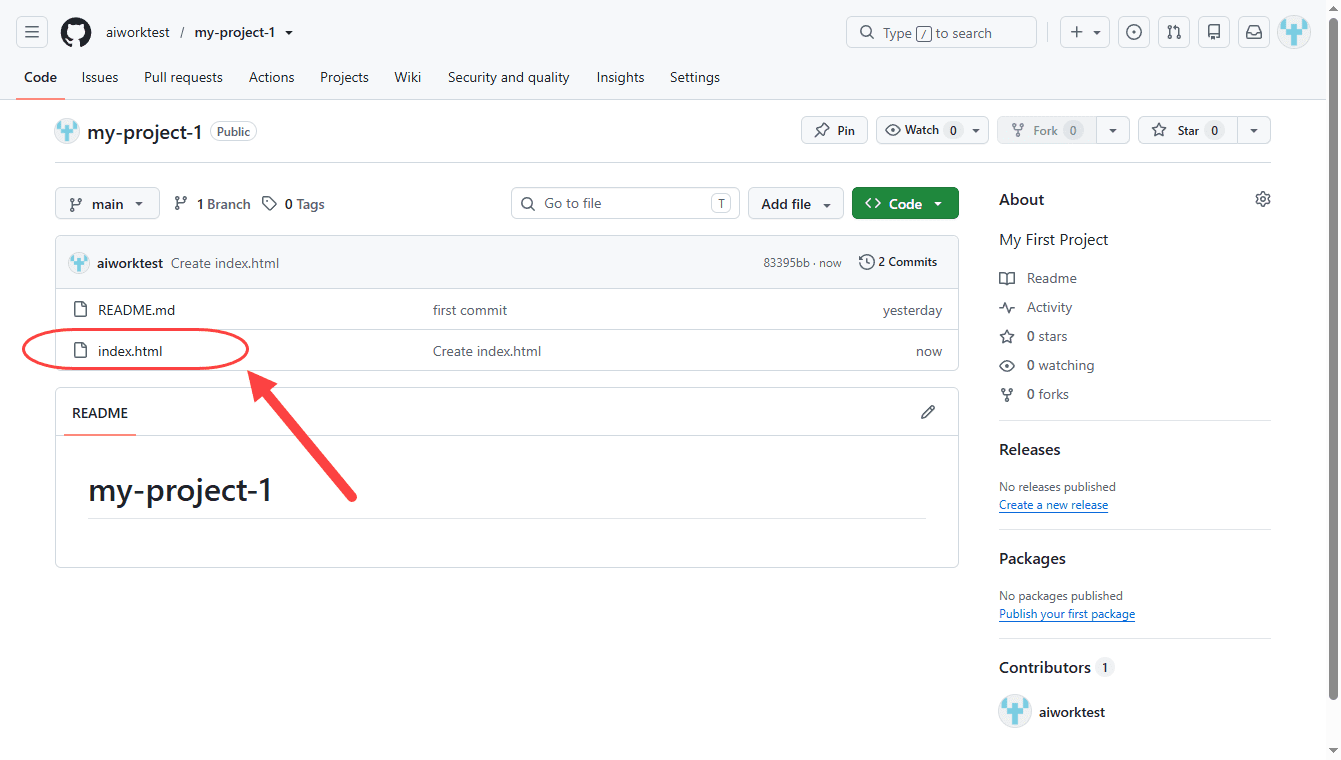This screenshot has height=760, width=1341.
Task: Click the contributor aiworktest avatar
Action: pos(1015,712)
